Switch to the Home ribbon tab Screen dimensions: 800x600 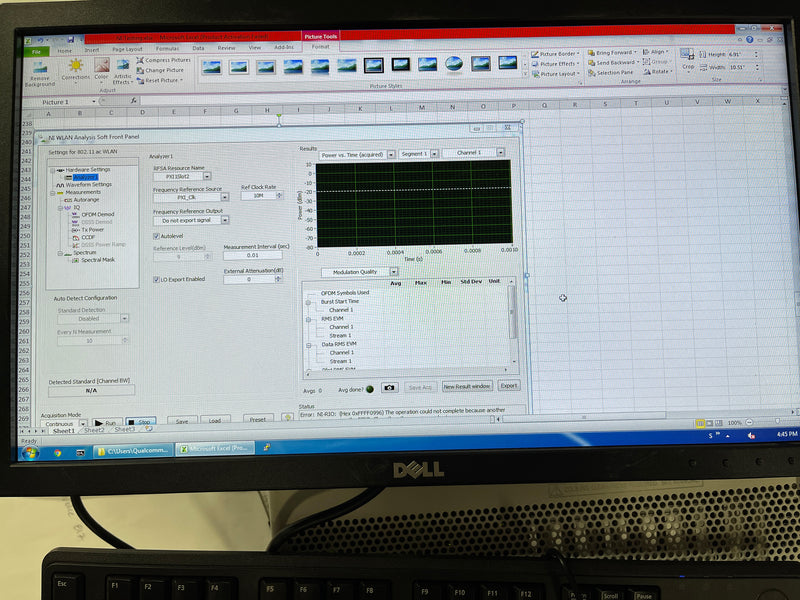(64, 51)
